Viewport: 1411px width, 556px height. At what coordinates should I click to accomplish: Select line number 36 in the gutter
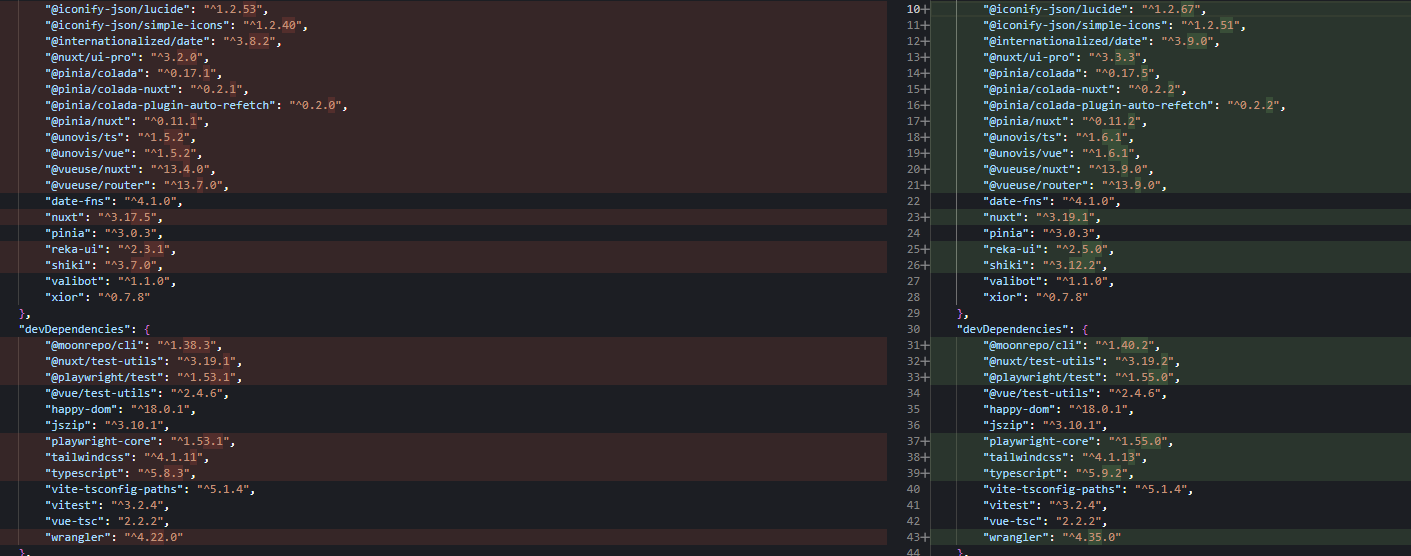tap(912, 425)
